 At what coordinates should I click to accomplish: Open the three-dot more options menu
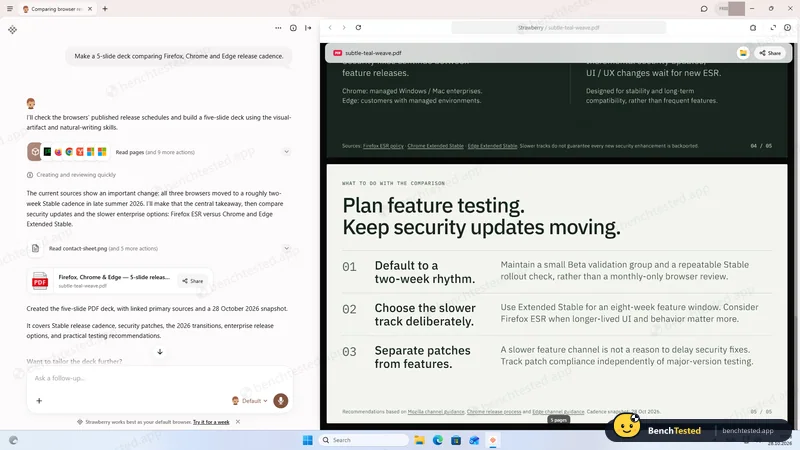278,28
